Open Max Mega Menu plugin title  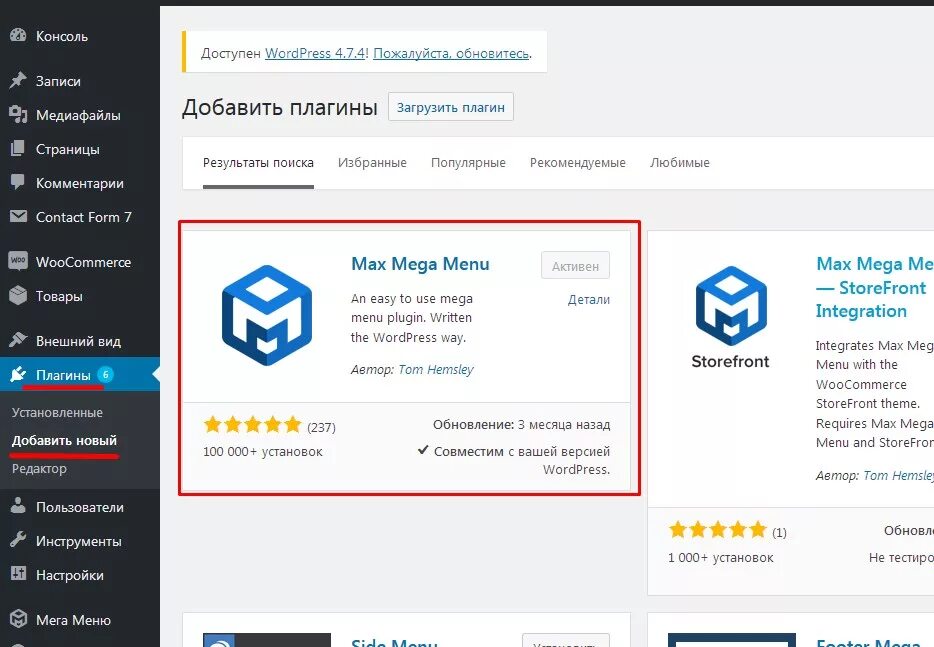click(420, 264)
